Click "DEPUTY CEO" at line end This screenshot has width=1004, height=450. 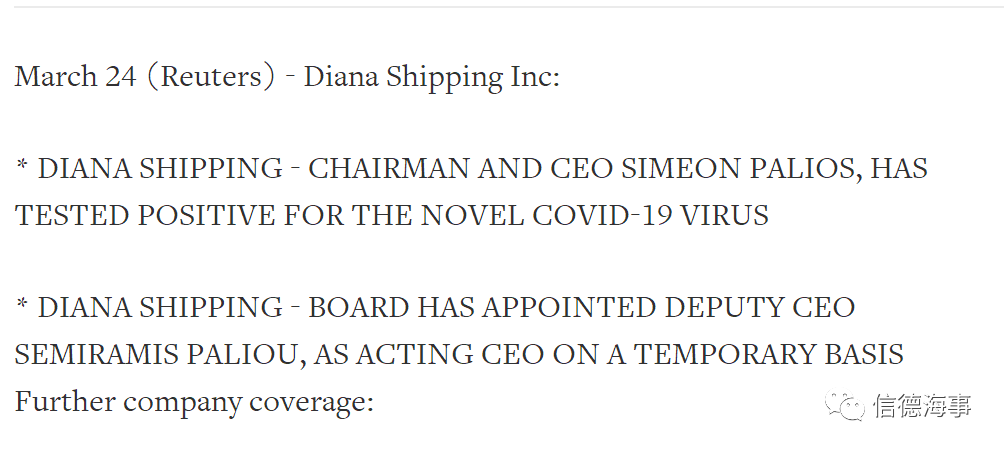tap(759, 308)
